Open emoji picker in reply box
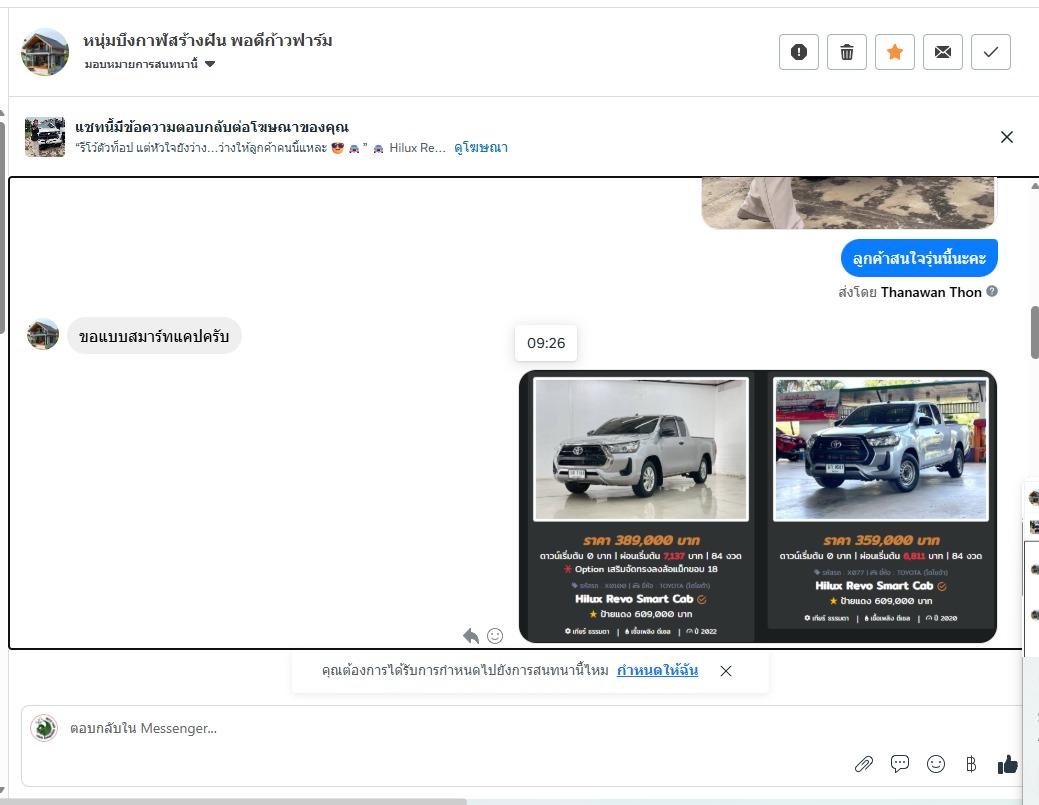This screenshot has width=1039, height=805. pyautogui.click(x=936, y=765)
